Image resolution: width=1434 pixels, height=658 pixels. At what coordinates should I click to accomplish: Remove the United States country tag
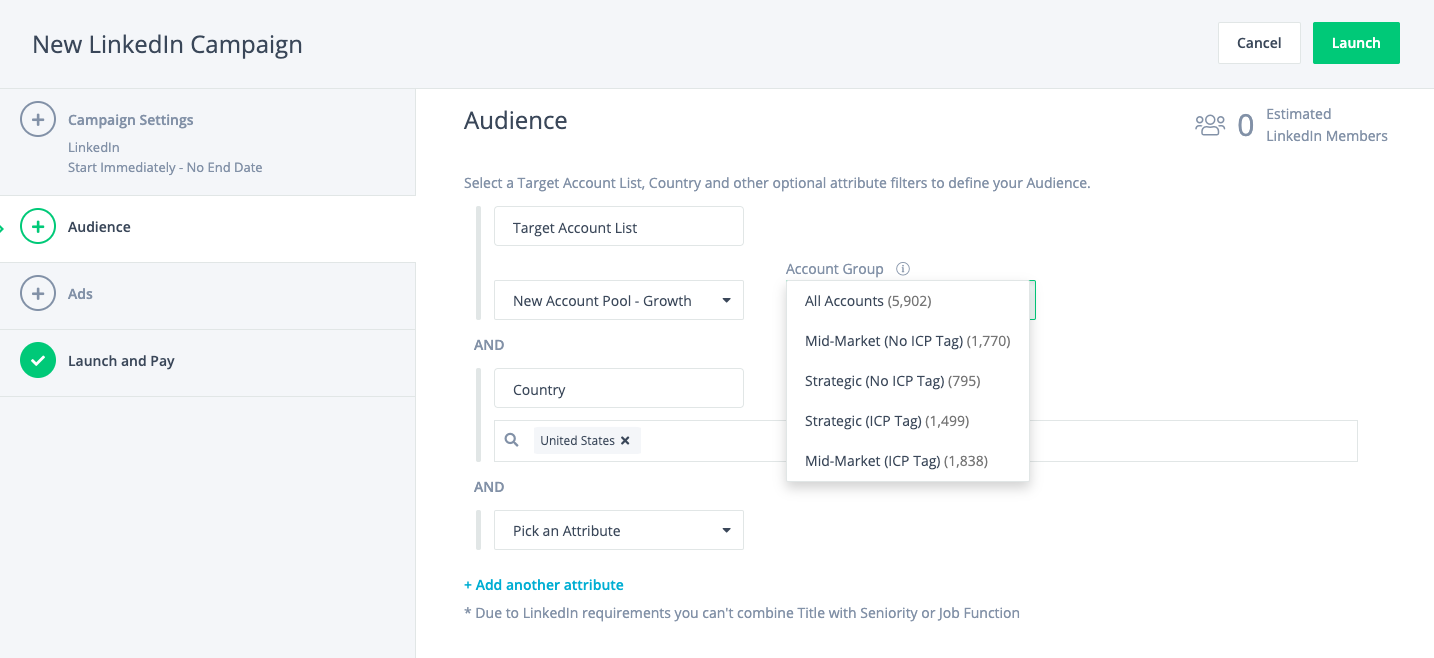tap(625, 441)
